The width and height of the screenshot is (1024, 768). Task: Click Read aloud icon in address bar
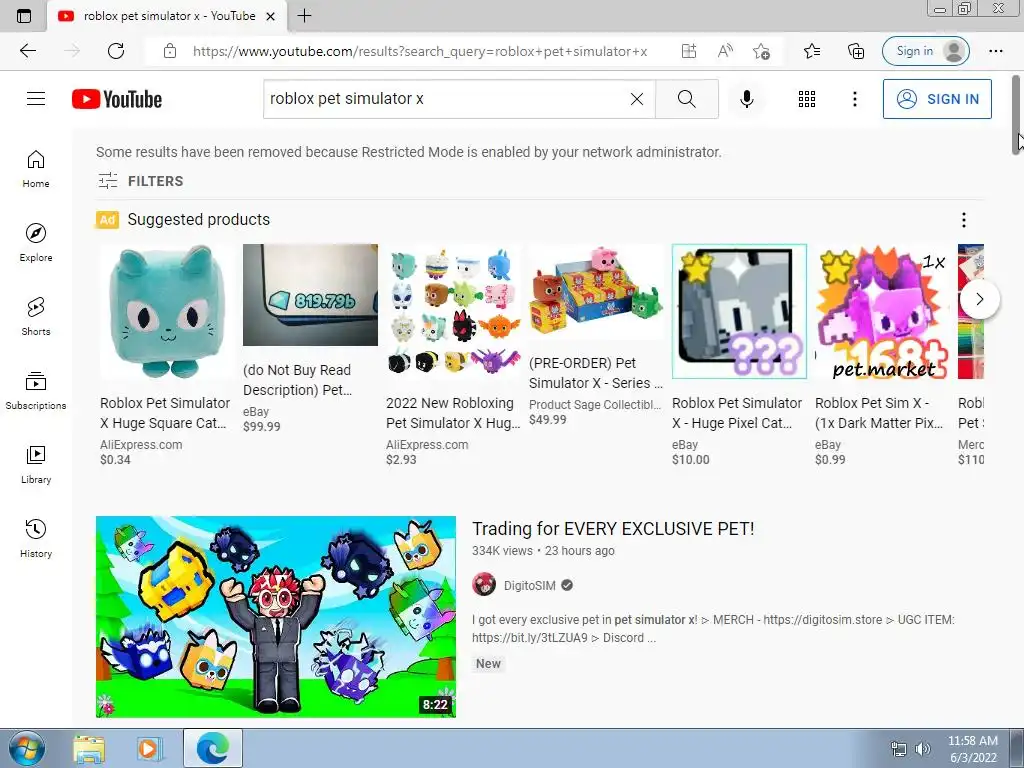point(725,51)
